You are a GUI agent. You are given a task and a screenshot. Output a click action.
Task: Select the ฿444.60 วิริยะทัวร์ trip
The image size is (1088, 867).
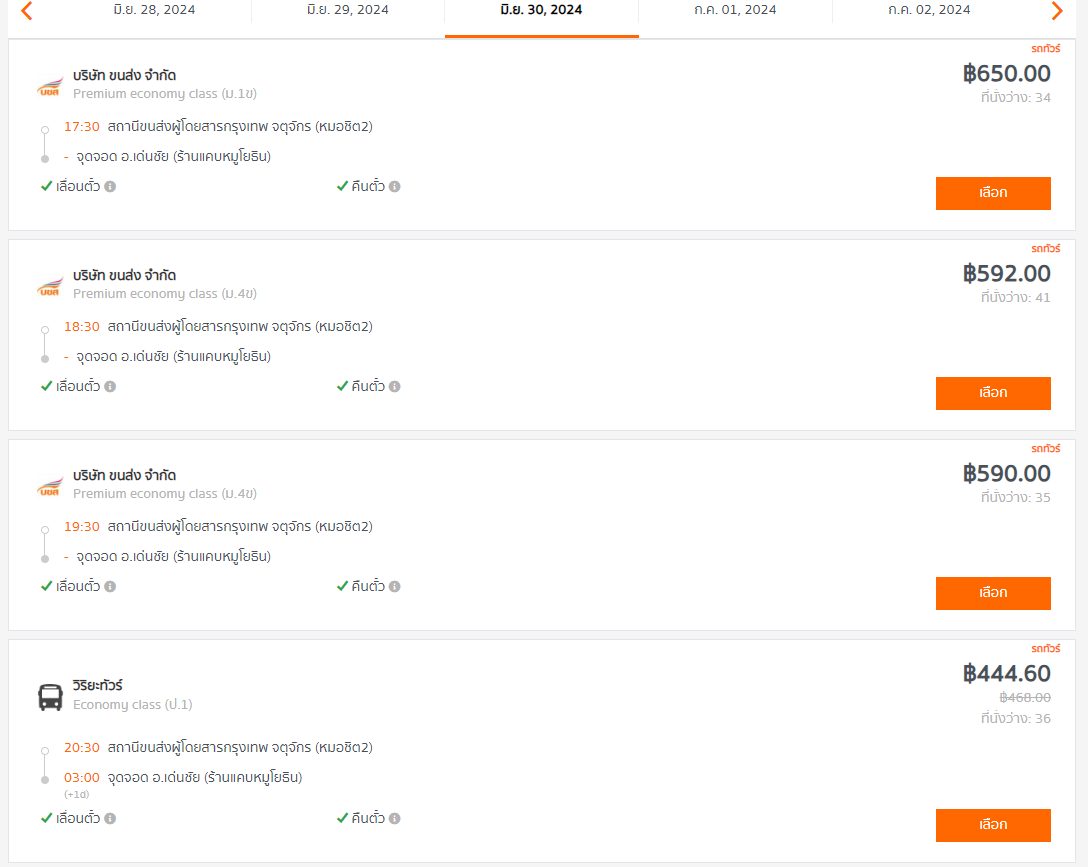(993, 825)
